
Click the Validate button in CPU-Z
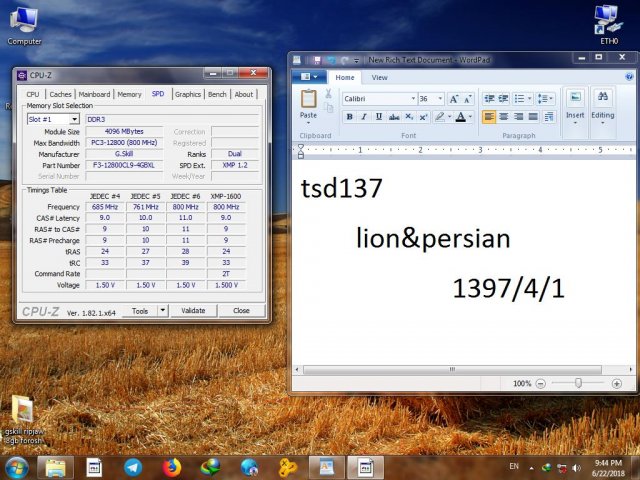[193, 311]
